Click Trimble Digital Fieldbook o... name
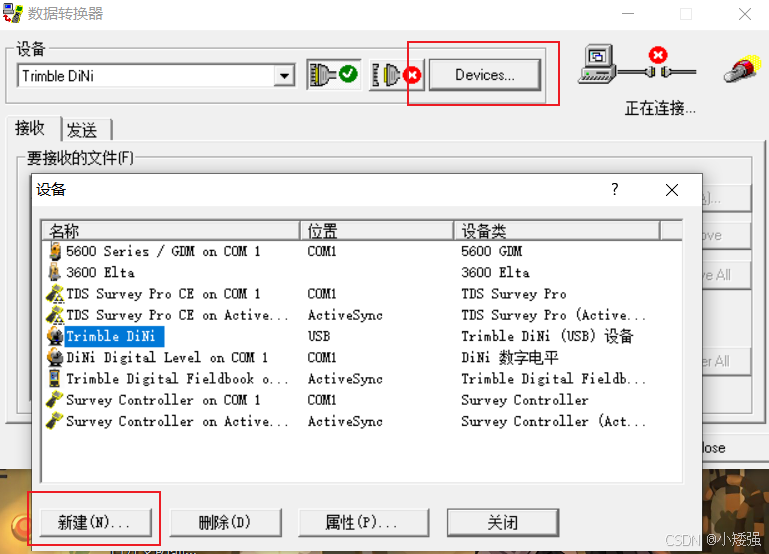This screenshot has height=554, width=769. (x=177, y=379)
